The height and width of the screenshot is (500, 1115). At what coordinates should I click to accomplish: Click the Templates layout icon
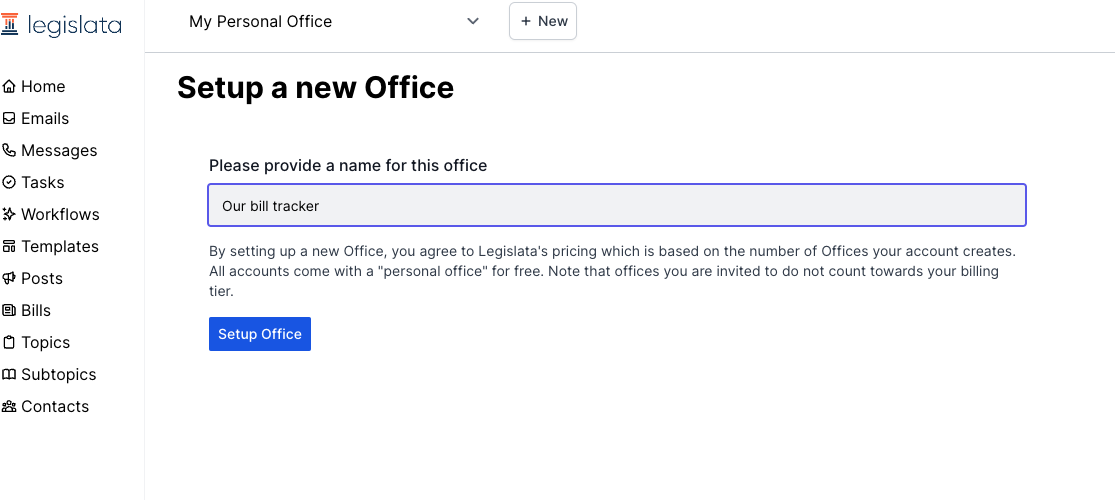(10, 247)
